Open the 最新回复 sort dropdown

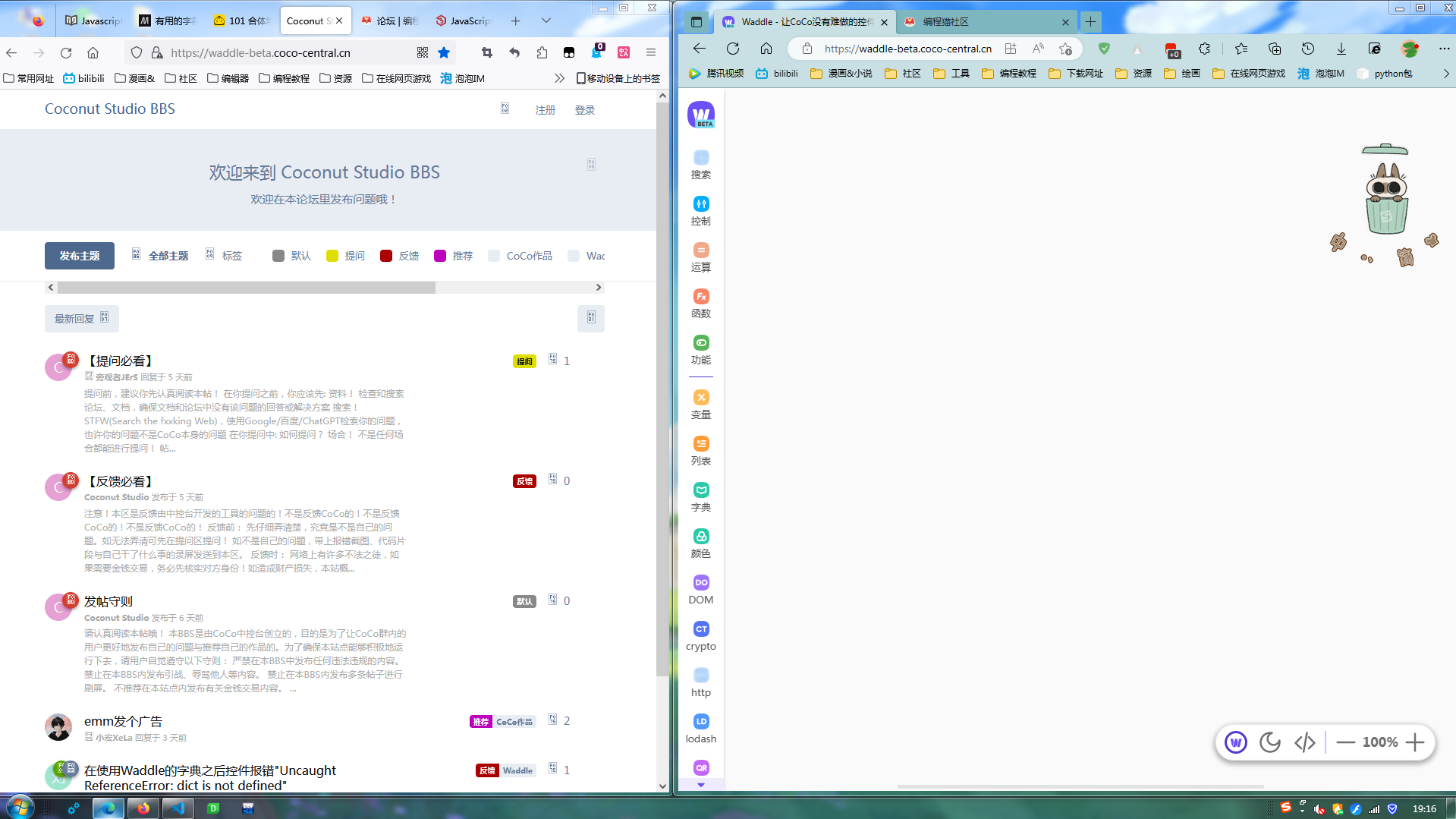click(x=81, y=319)
